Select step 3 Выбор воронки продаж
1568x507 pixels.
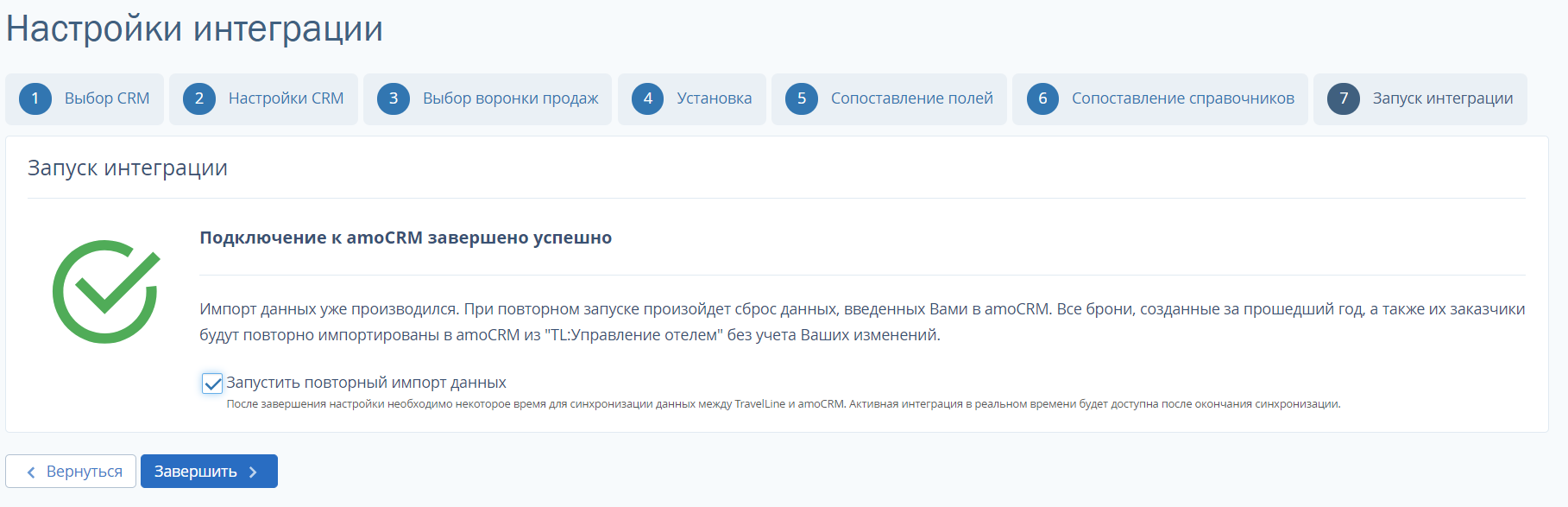point(488,99)
